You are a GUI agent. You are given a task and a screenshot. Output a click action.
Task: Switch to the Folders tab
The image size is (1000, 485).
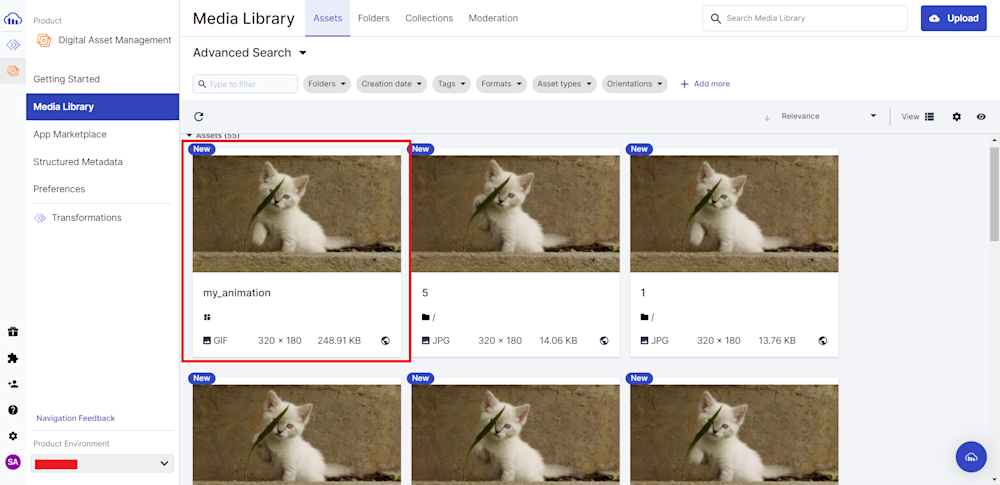coord(374,18)
